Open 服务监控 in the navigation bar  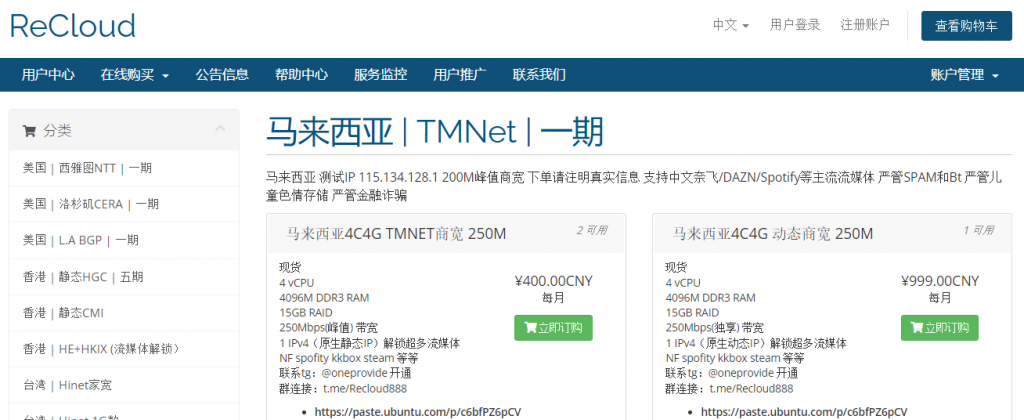pos(381,74)
